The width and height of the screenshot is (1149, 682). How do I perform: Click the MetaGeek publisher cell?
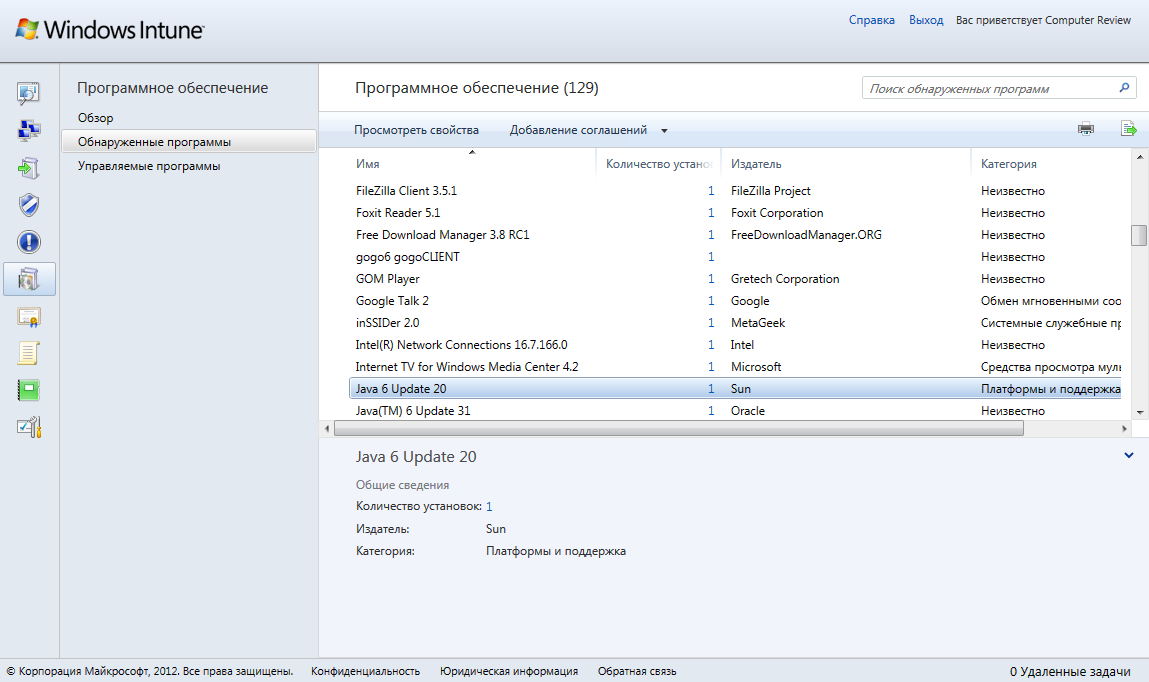point(758,322)
